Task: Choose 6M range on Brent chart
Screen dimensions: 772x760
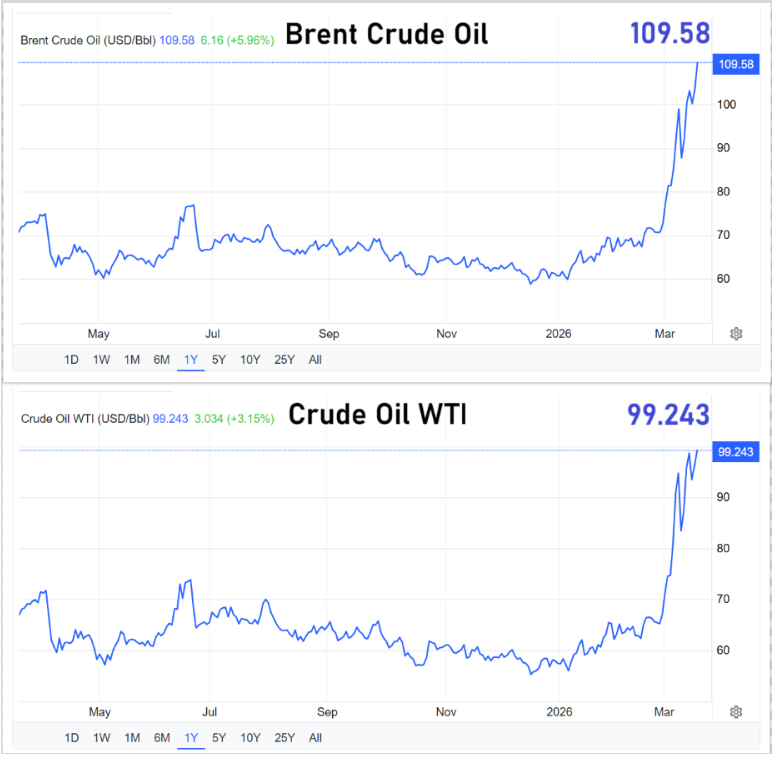Action: (x=161, y=360)
